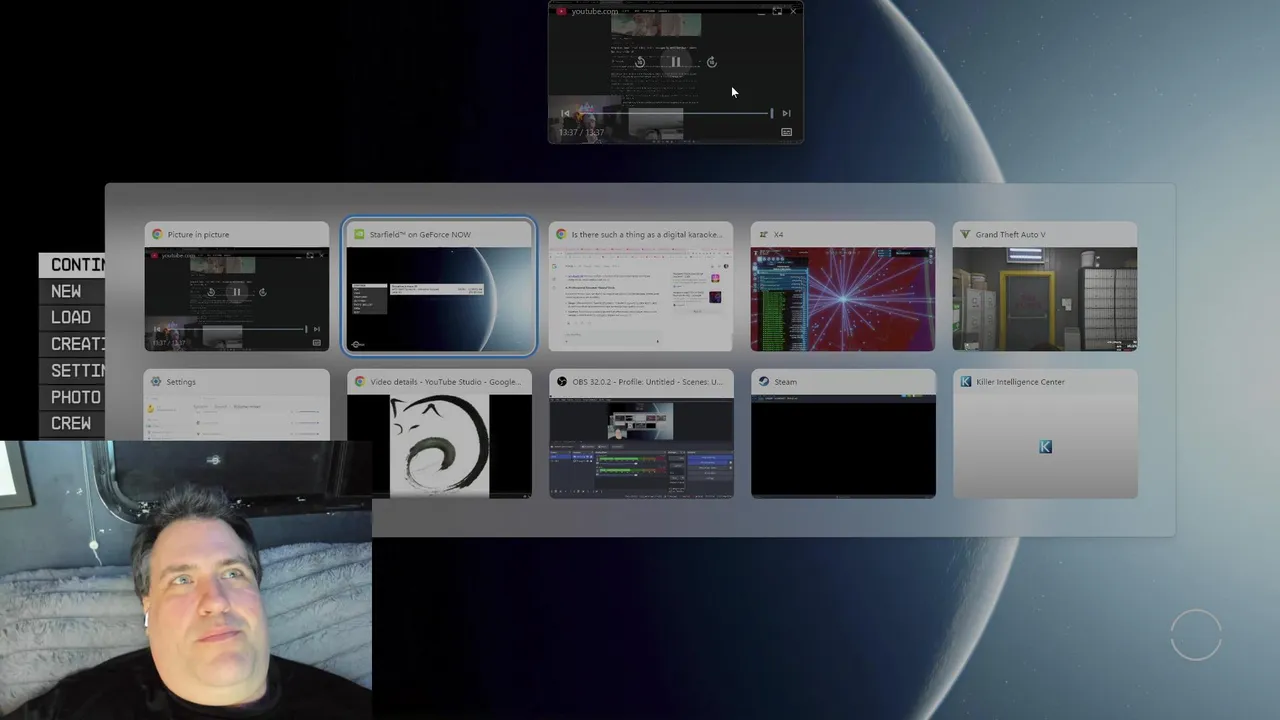The height and width of the screenshot is (720, 1280).
Task: Rewind 10 seconds in picture-in-picture player
Action: click(640, 62)
